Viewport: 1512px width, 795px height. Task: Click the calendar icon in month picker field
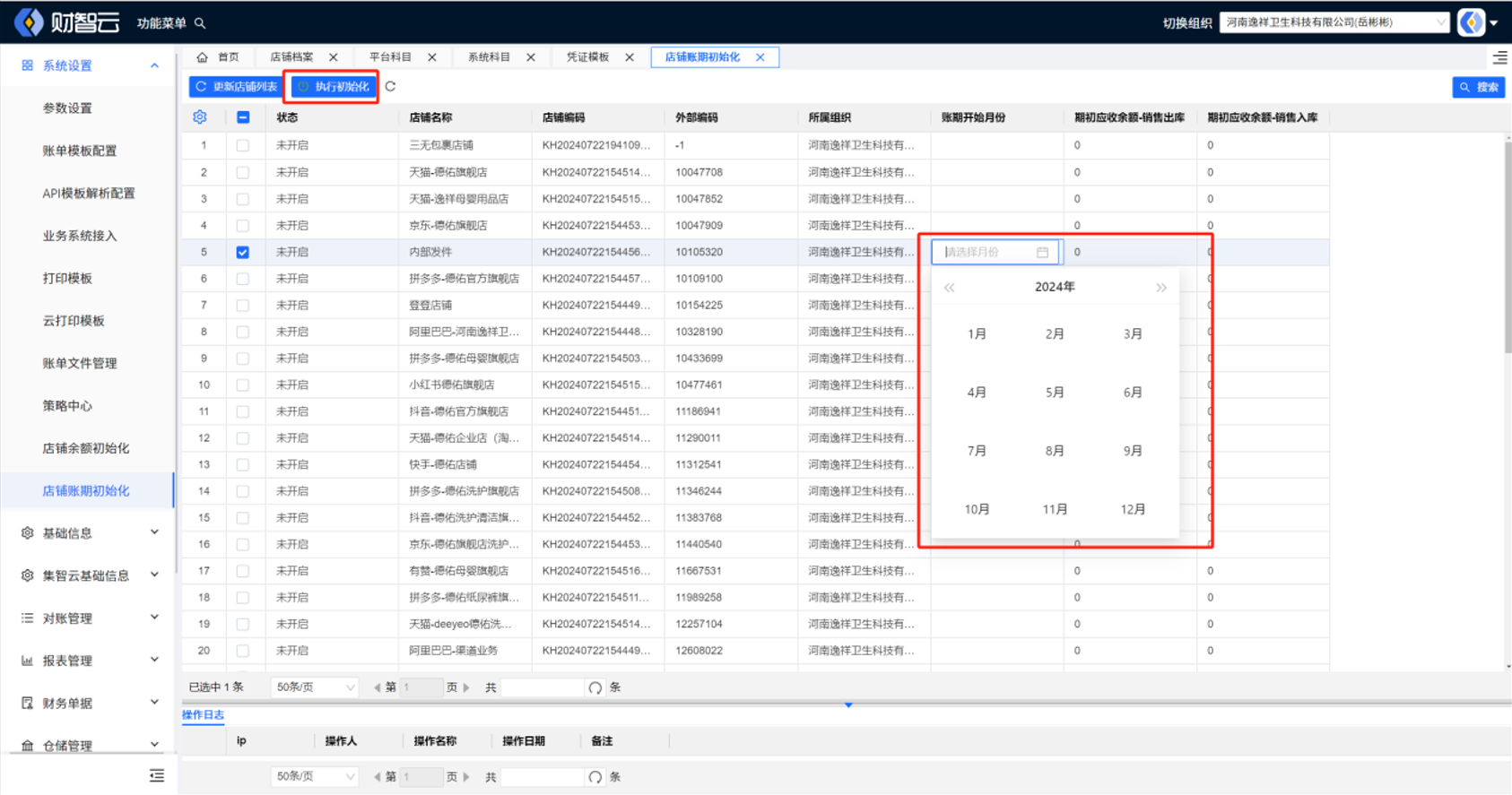pos(1042,253)
